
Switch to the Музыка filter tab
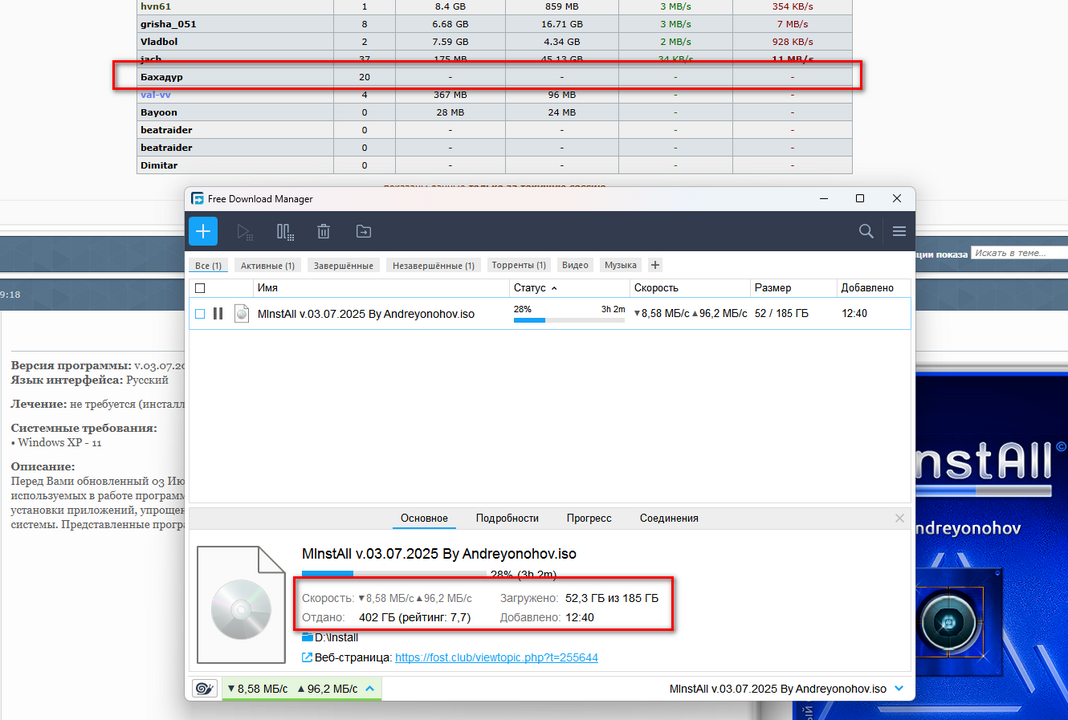coord(621,265)
